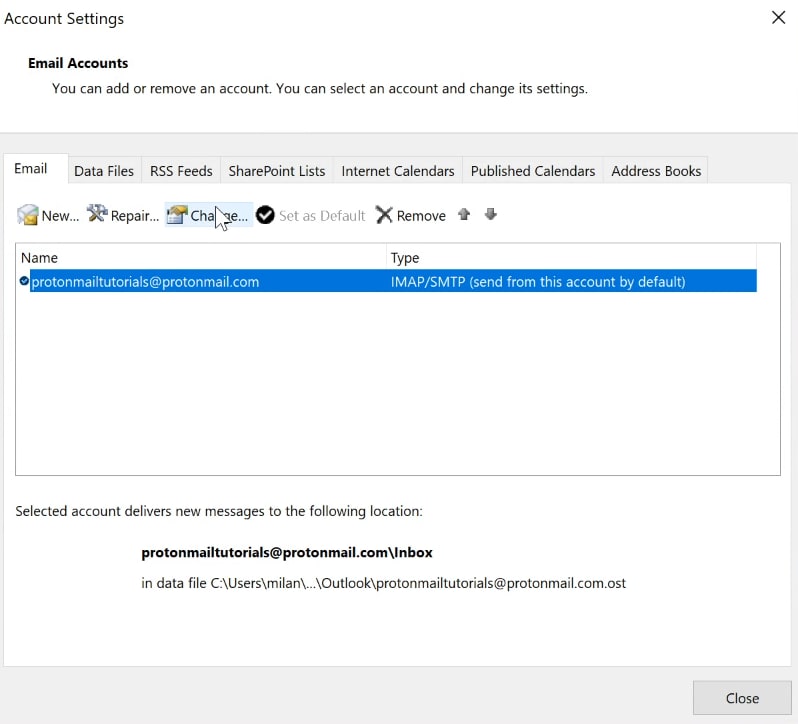Move account down with arrow icon
Image resolution: width=798 pixels, height=724 pixels.
[491, 214]
